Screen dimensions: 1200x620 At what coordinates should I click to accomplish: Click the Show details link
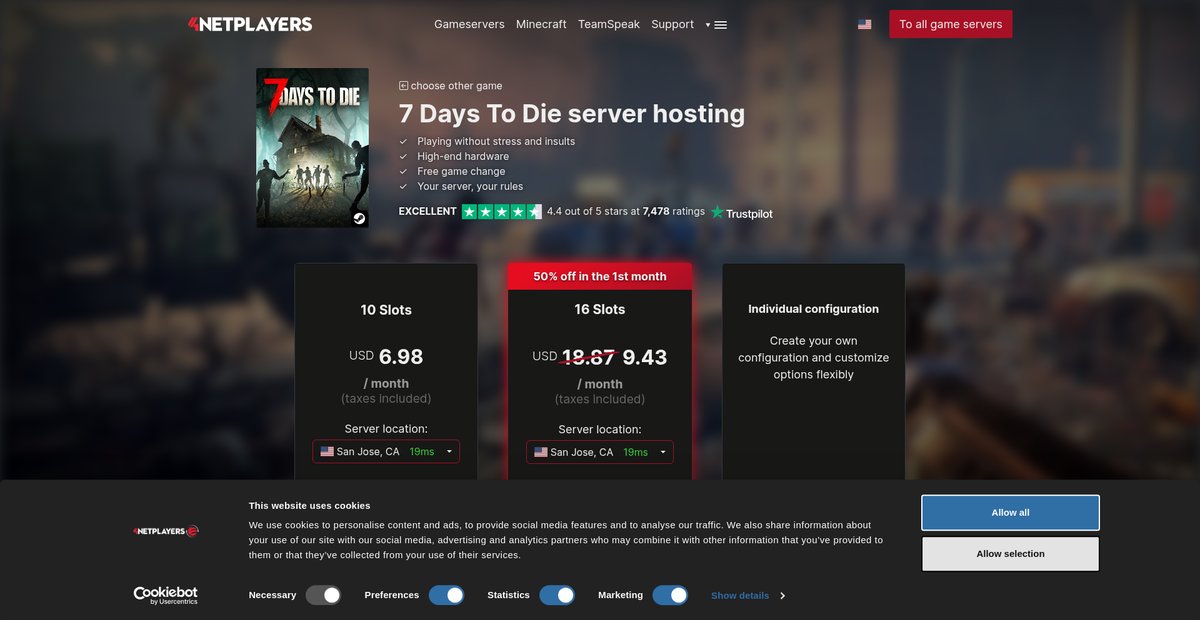(x=740, y=596)
